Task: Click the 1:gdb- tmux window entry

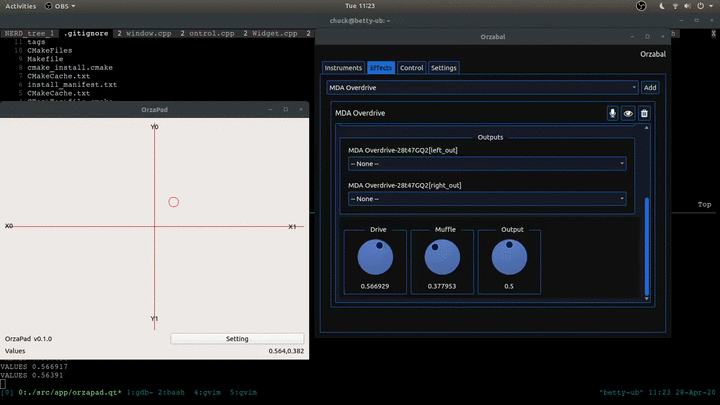Action: click(138, 393)
